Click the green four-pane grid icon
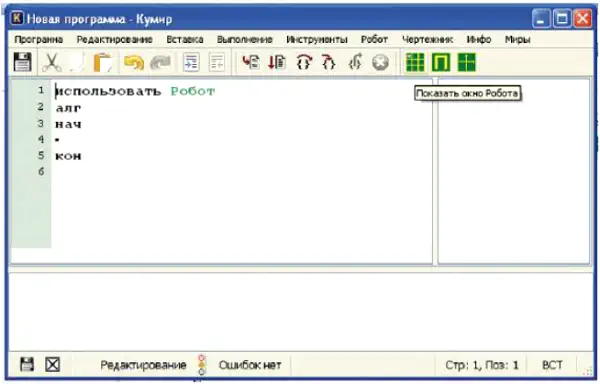Screen dimensions: 600x384 (466, 62)
